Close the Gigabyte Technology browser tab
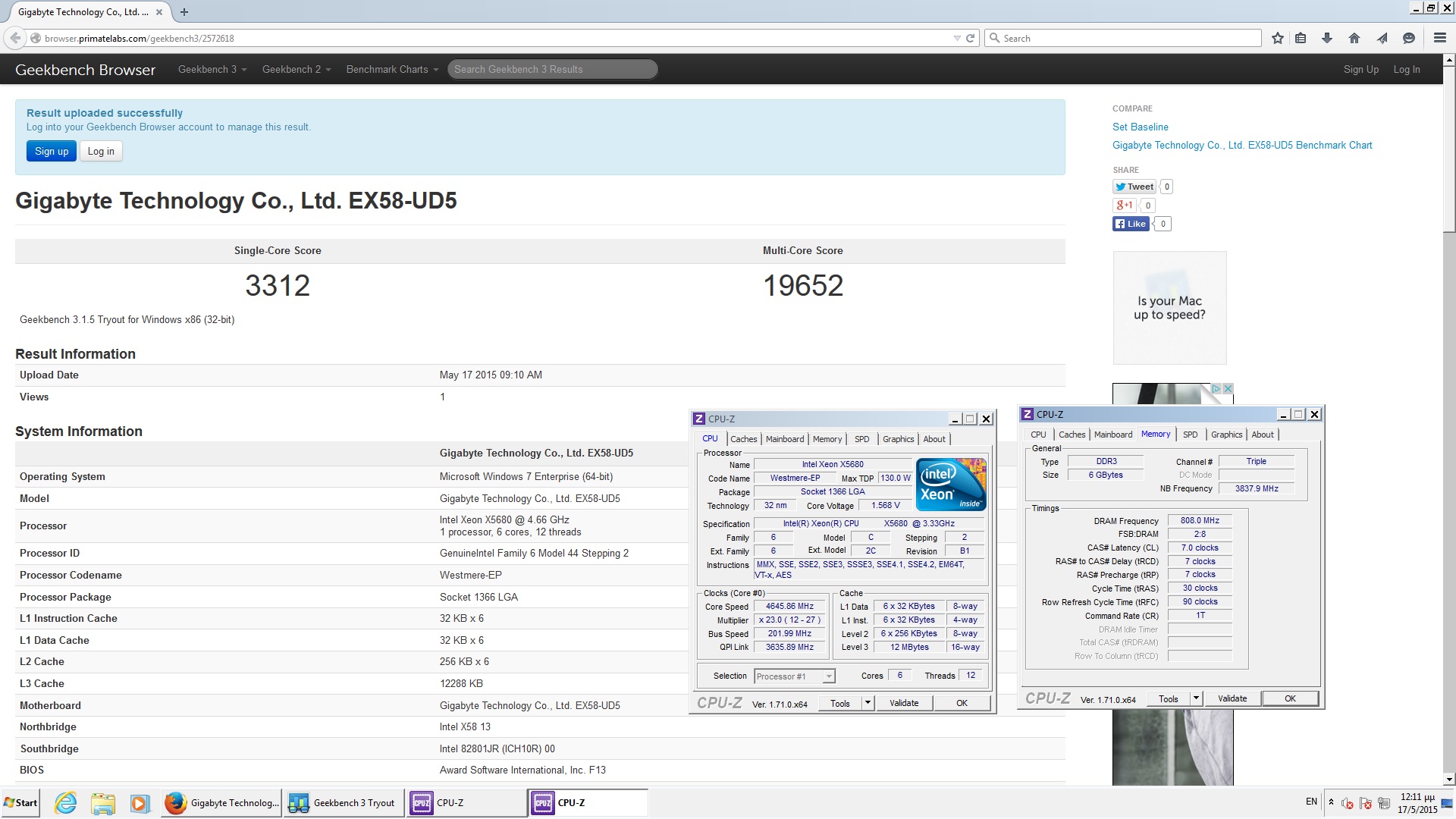This screenshot has height=819, width=1456. tap(158, 11)
